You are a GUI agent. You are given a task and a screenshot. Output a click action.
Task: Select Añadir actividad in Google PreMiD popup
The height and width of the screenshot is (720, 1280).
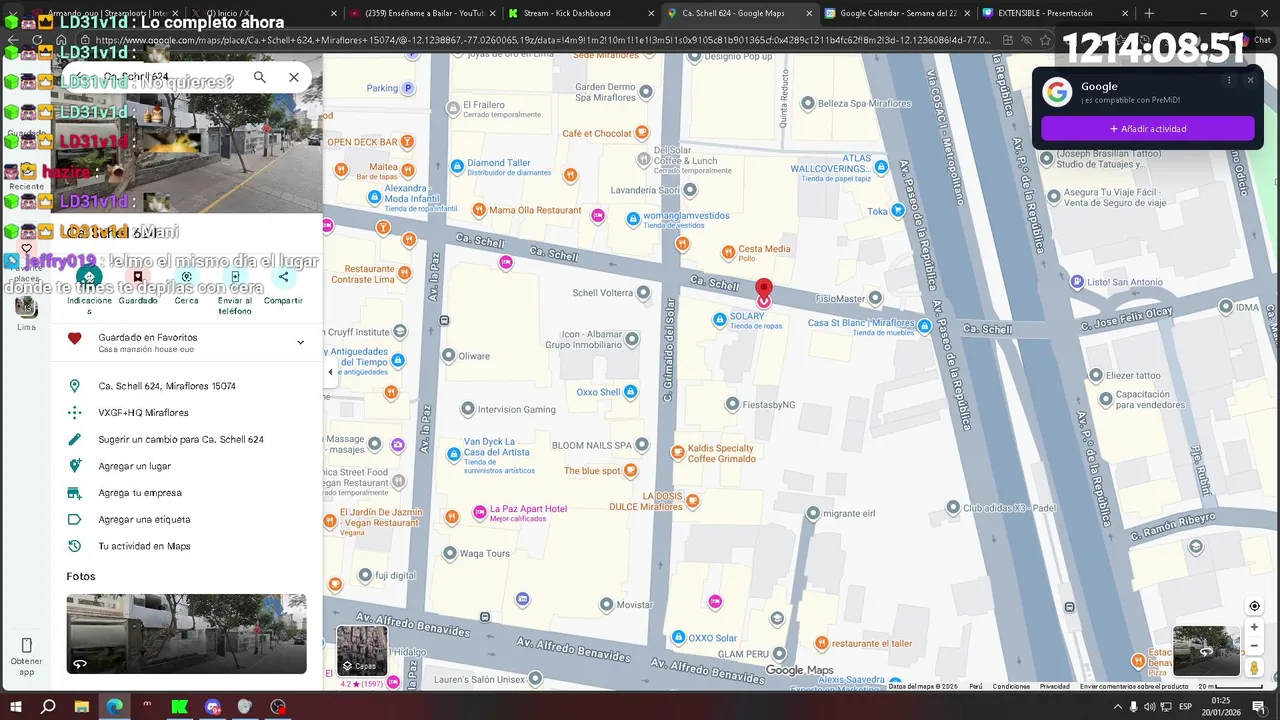tap(1147, 129)
